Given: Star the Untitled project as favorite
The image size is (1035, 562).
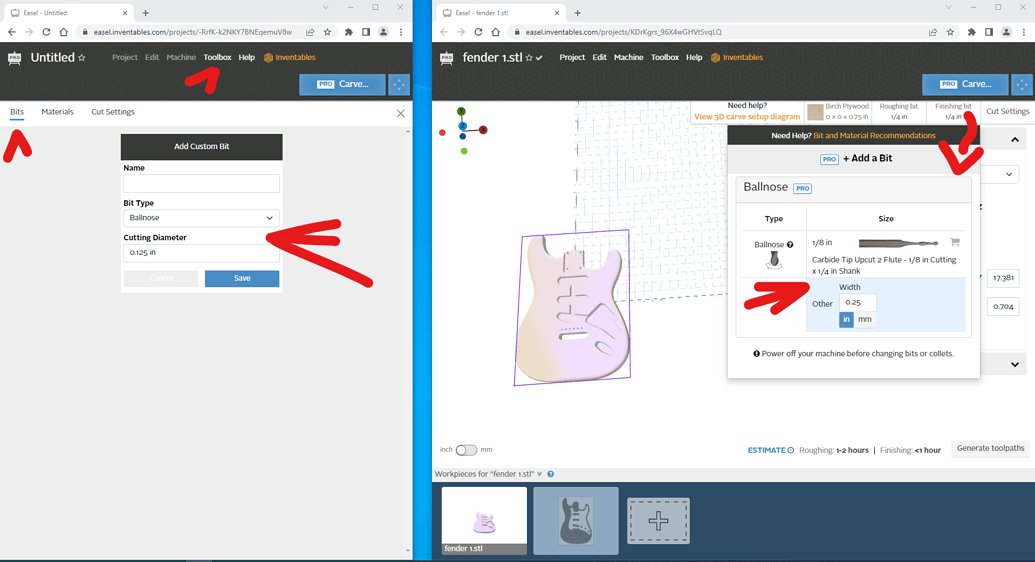Looking at the screenshot, I should (82, 58).
